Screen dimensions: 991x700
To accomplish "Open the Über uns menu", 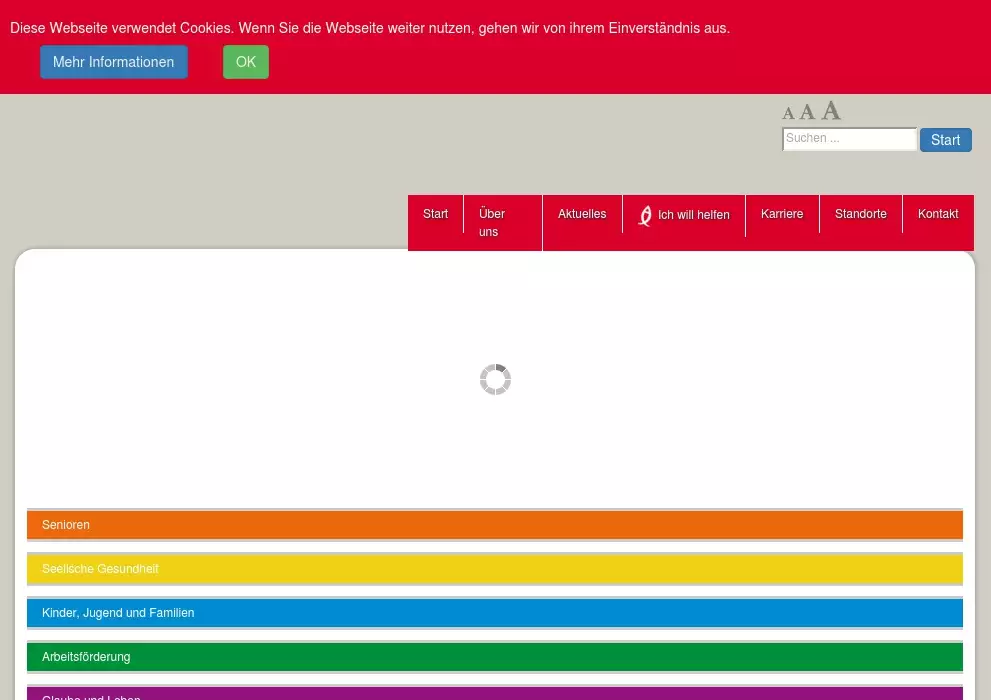I will 491,222.
